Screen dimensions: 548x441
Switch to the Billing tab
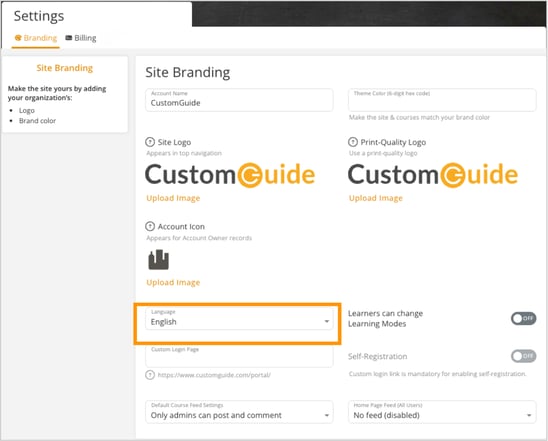pyautogui.click(x=81, y=38)
